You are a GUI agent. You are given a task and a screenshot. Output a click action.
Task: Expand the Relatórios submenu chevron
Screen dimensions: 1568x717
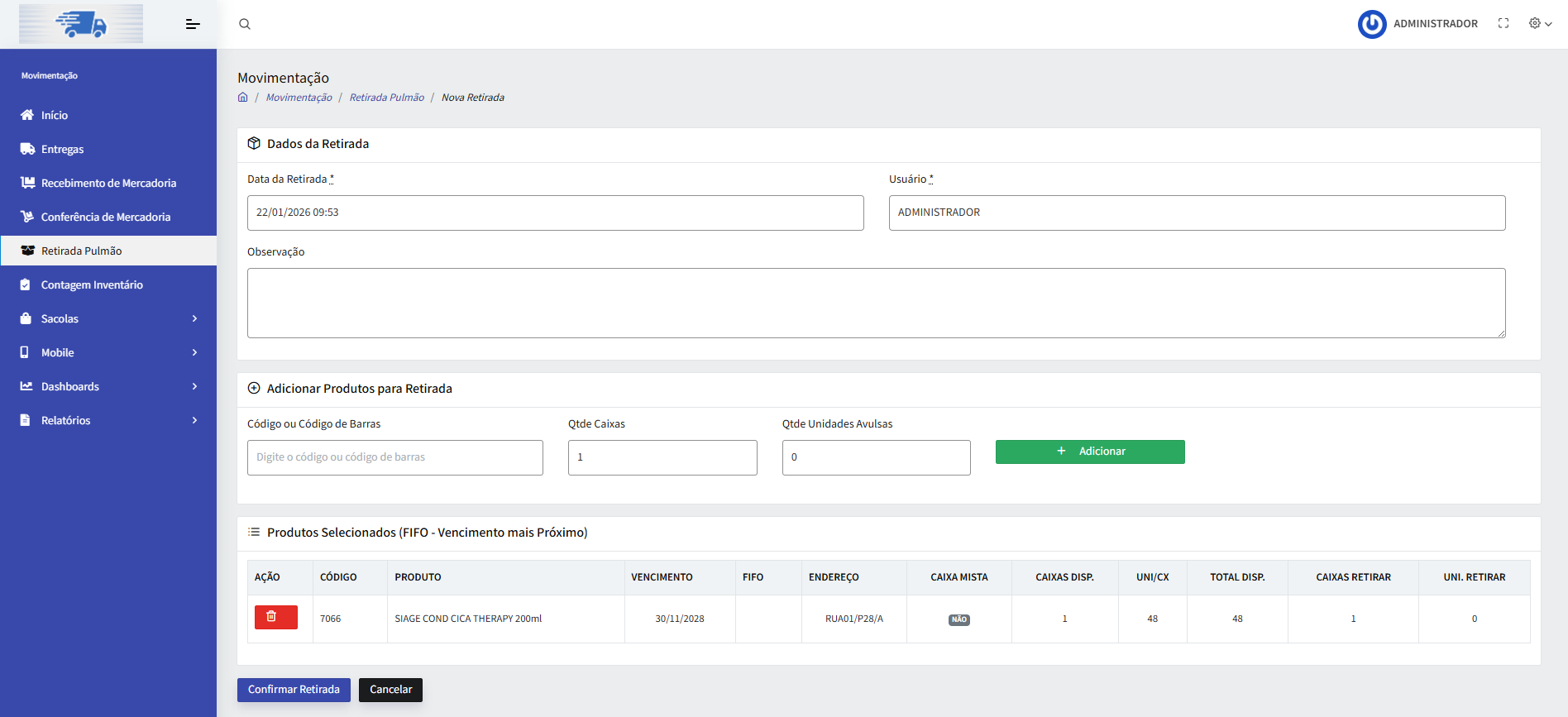[x=195, y=420]
